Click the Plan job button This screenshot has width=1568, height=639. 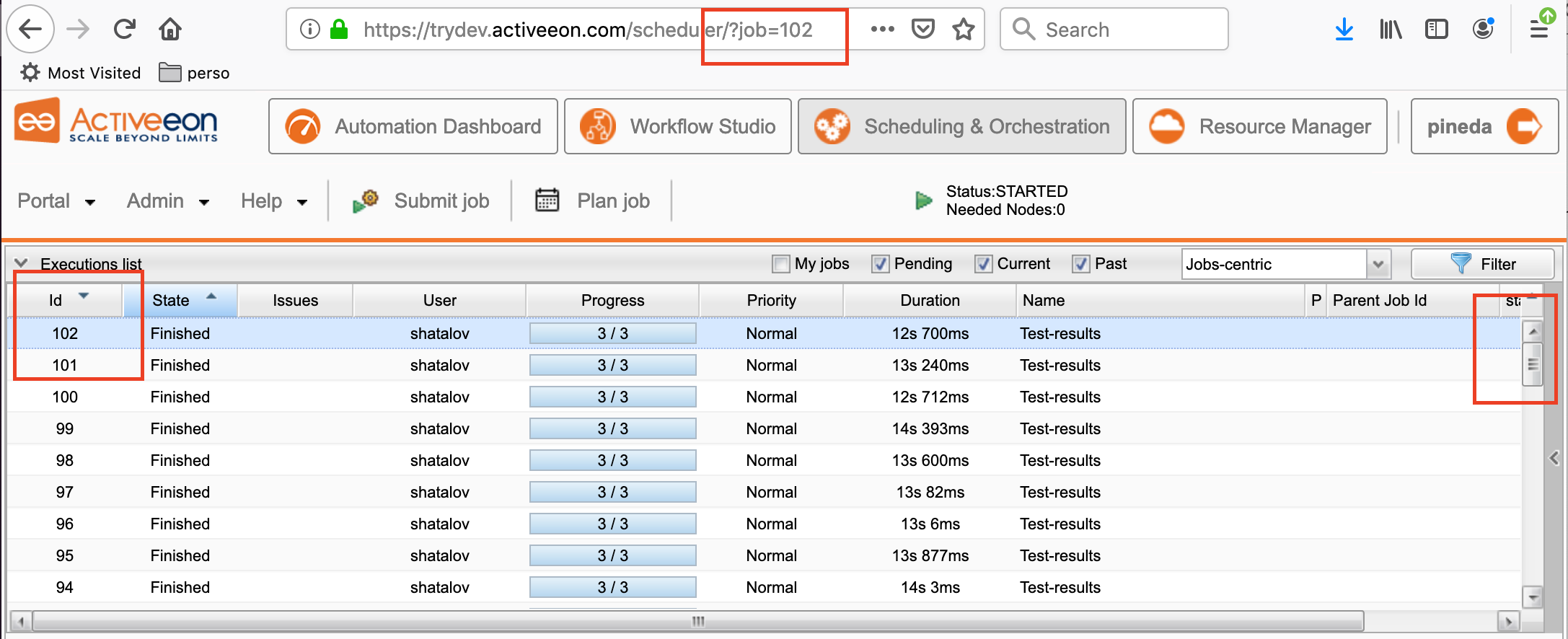pos(592,200)
